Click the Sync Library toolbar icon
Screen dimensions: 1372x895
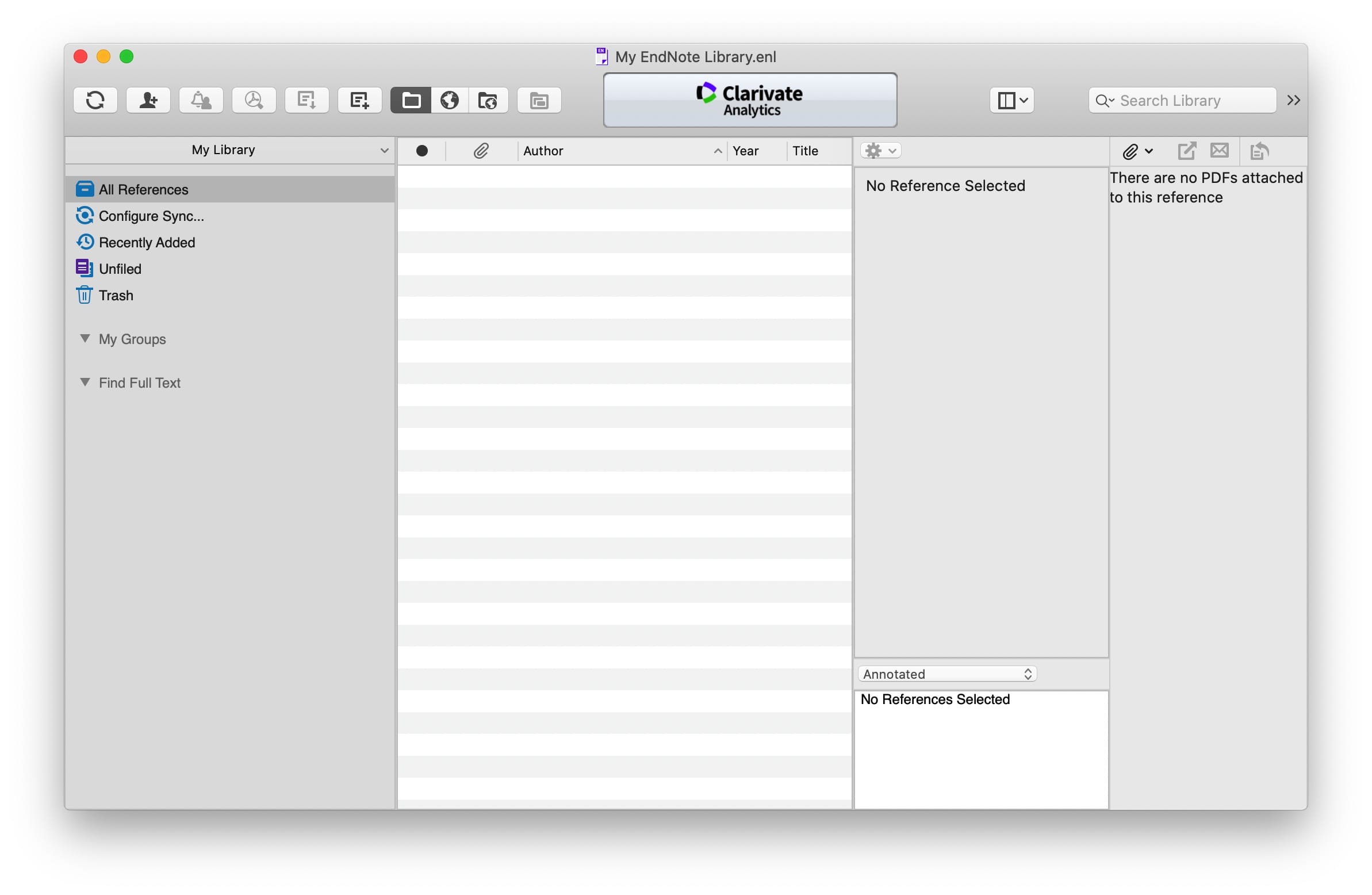(x=95, y=100)
